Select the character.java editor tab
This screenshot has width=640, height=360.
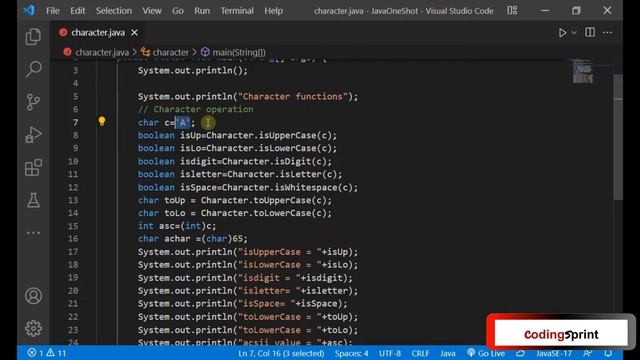(x=98, y=33)
